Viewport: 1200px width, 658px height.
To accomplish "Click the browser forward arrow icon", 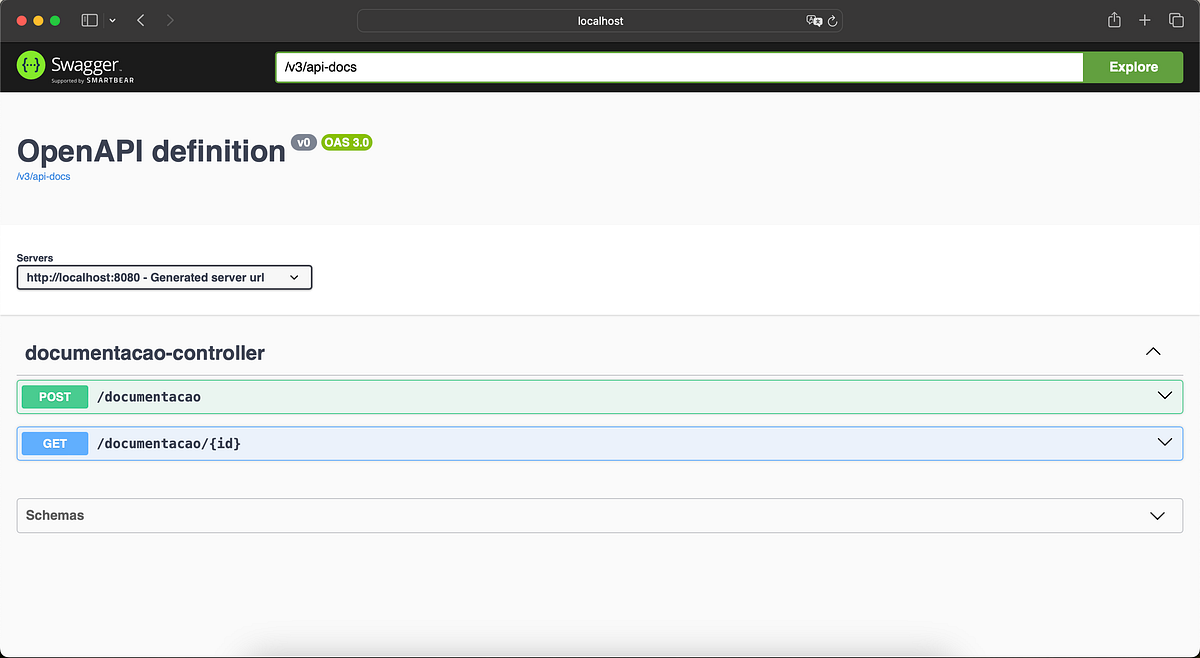I will [x=169, y=19].
